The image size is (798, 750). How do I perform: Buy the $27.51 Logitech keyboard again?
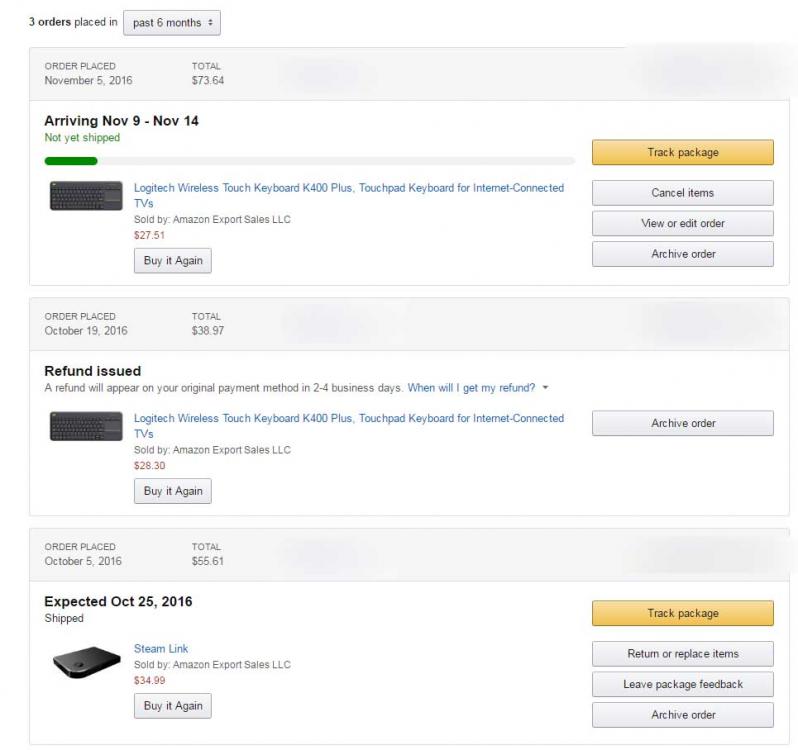pyautogui.click(x=173, y=261)
